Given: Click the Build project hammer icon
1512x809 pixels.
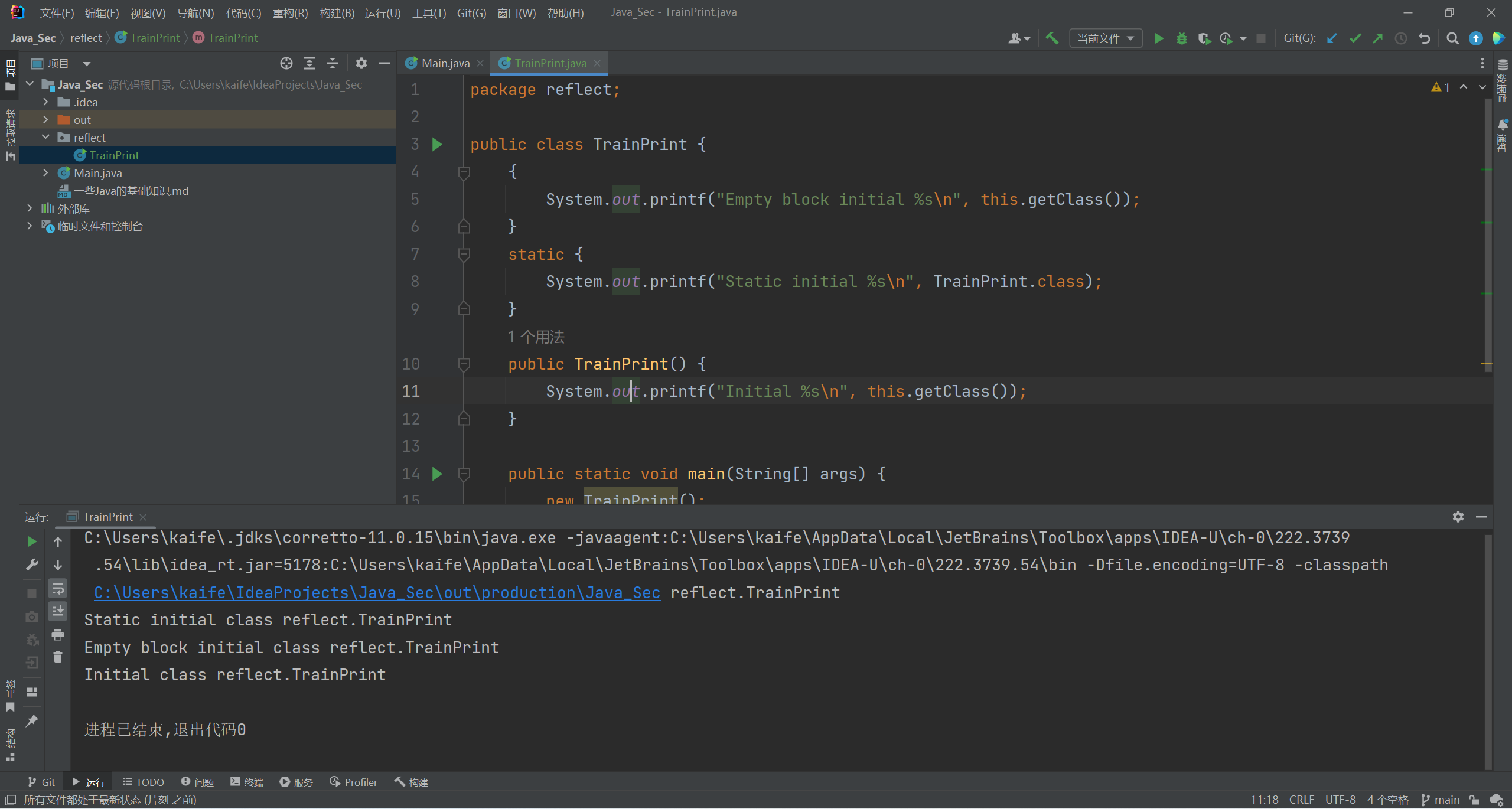Looking at the screenshot, I should click(x=1052, y=38).
